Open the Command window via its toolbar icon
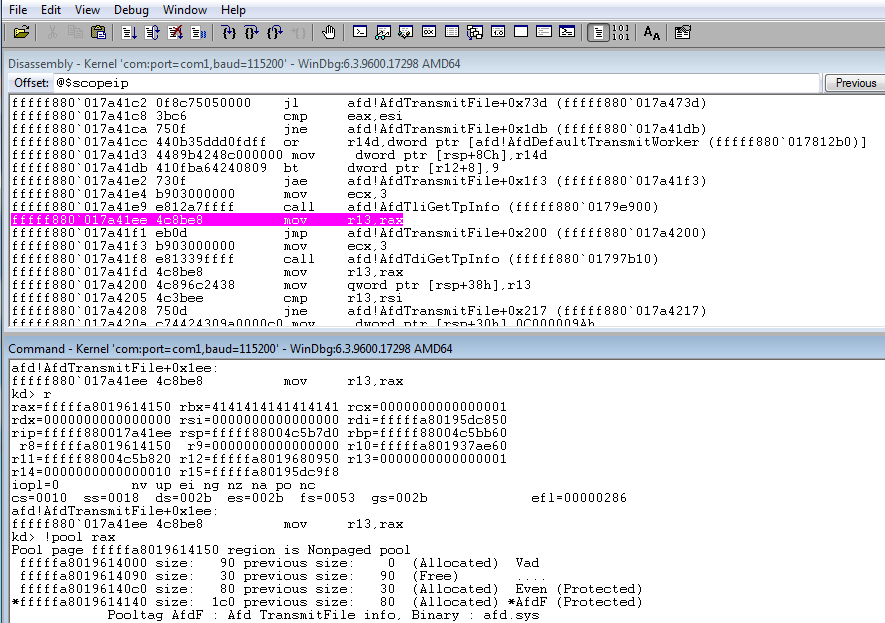 coord(360,32)
